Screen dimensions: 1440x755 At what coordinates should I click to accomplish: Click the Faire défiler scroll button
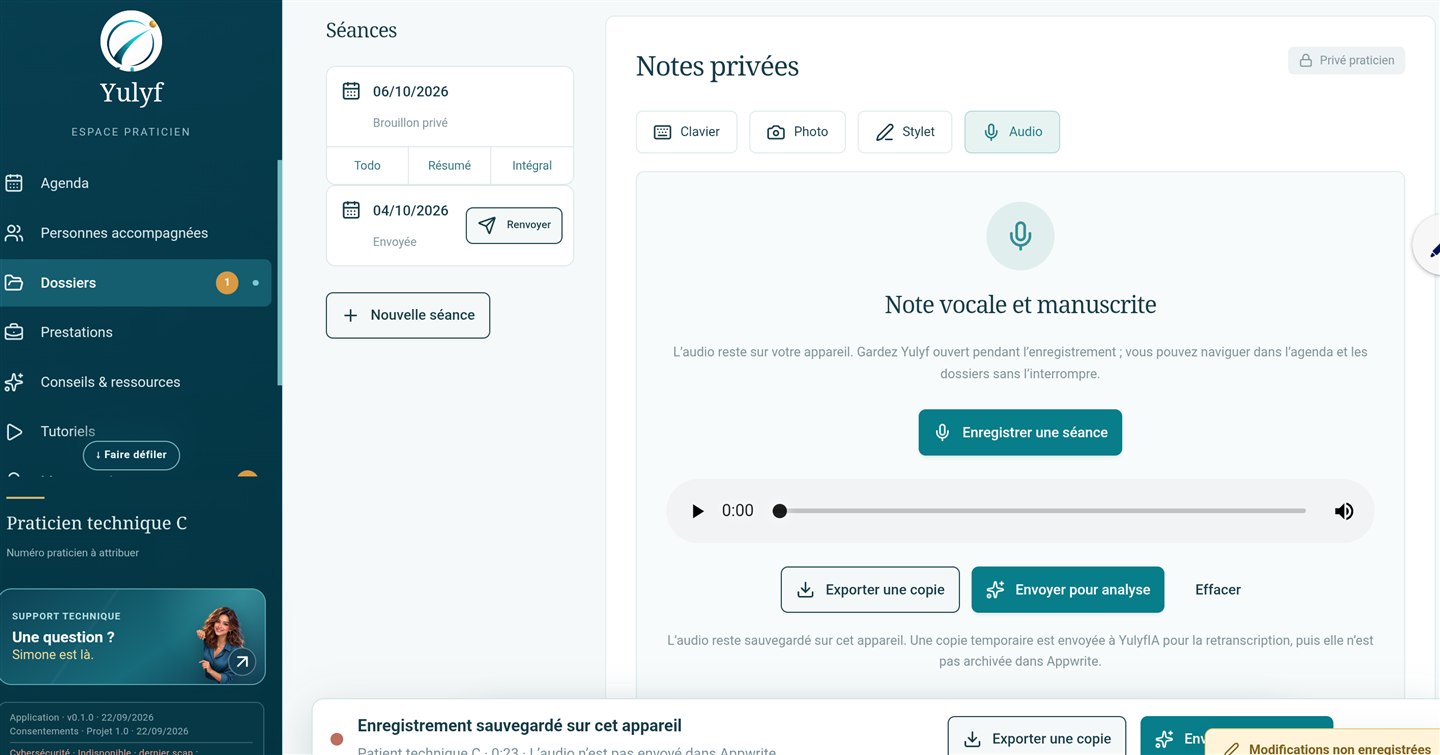coord(131,455)
